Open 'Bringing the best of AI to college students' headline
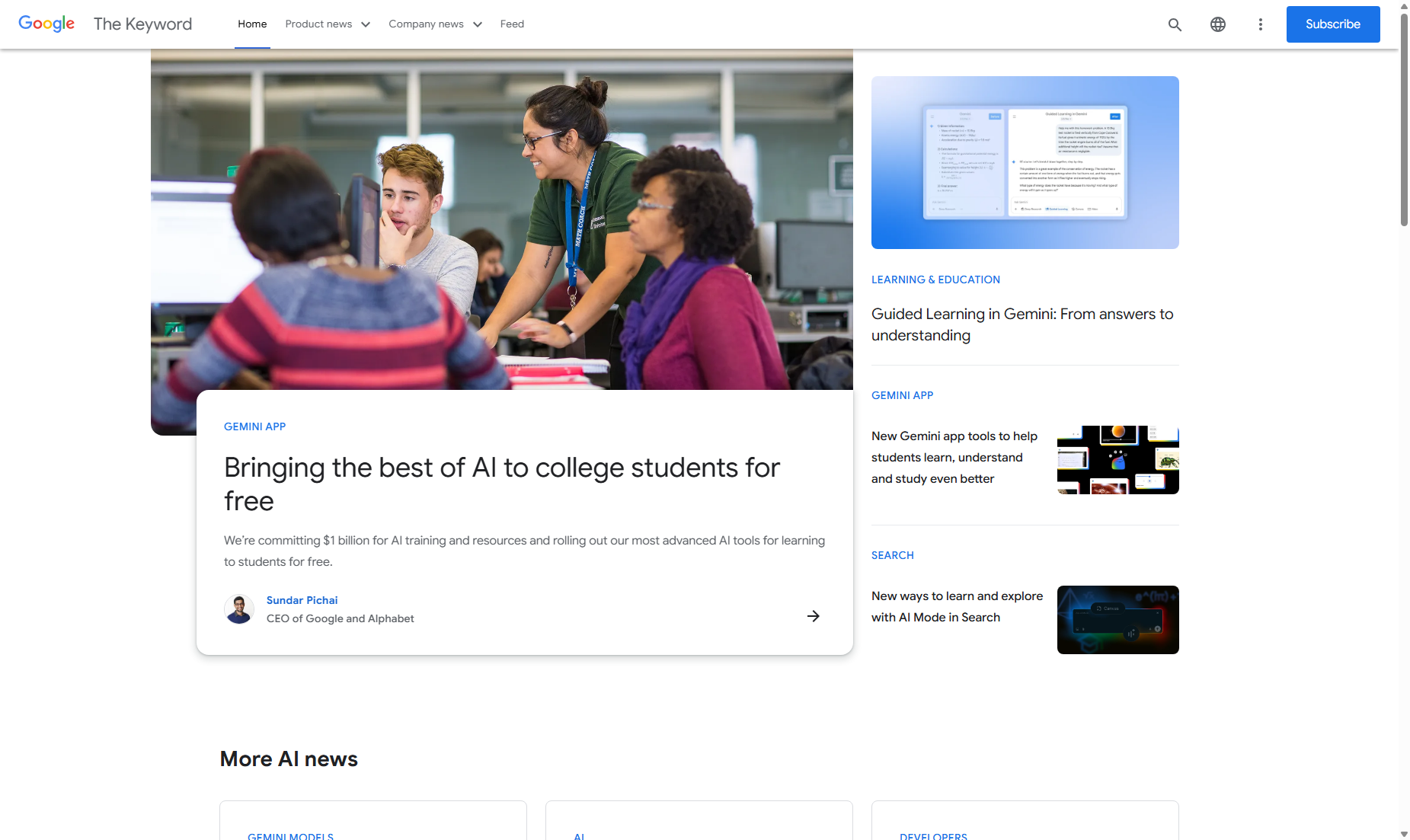 pyautogui.click(x=502, y=484)
